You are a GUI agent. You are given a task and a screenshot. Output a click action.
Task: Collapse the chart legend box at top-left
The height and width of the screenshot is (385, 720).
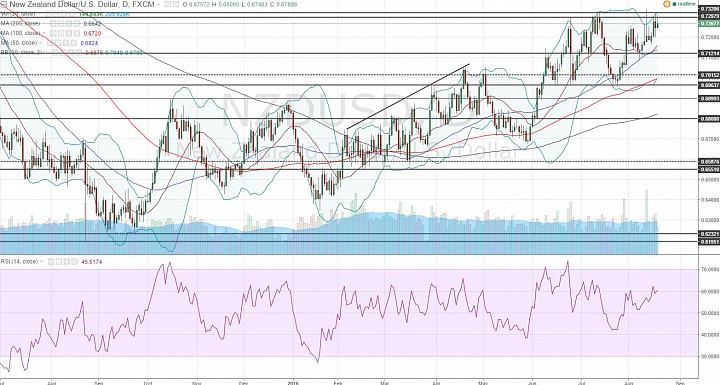[x=4, y=4]
